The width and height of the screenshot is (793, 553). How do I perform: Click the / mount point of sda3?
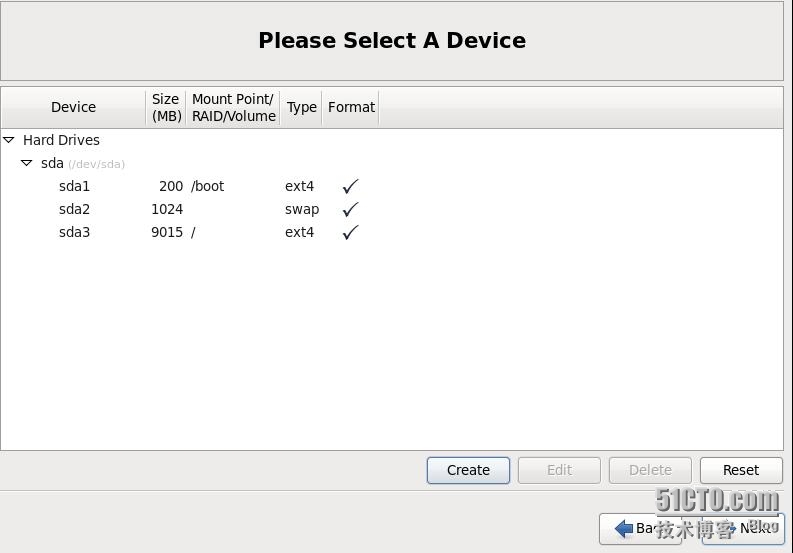[193, 233]
